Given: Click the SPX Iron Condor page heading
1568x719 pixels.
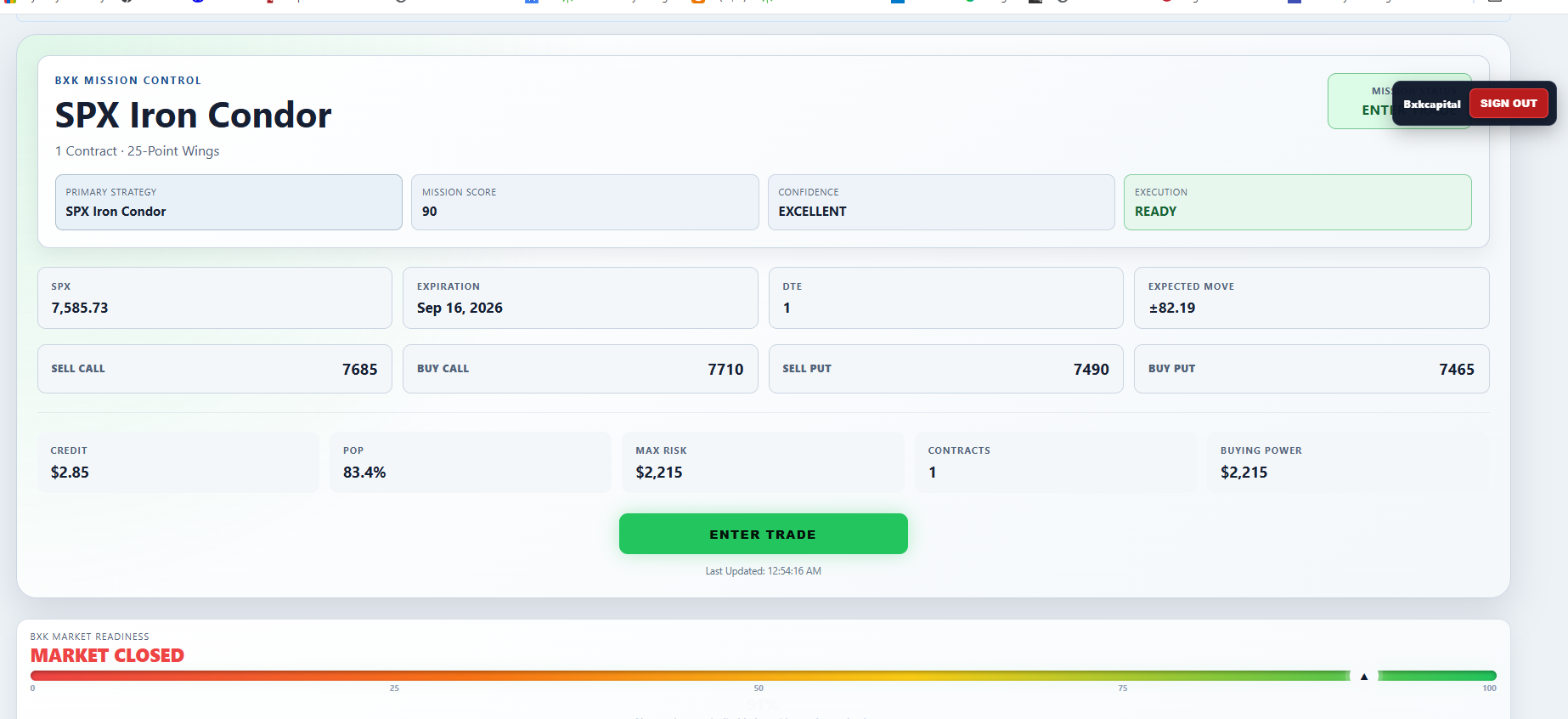Looking at the screenshot, I should pyautogui.click(x=193, y=116).
